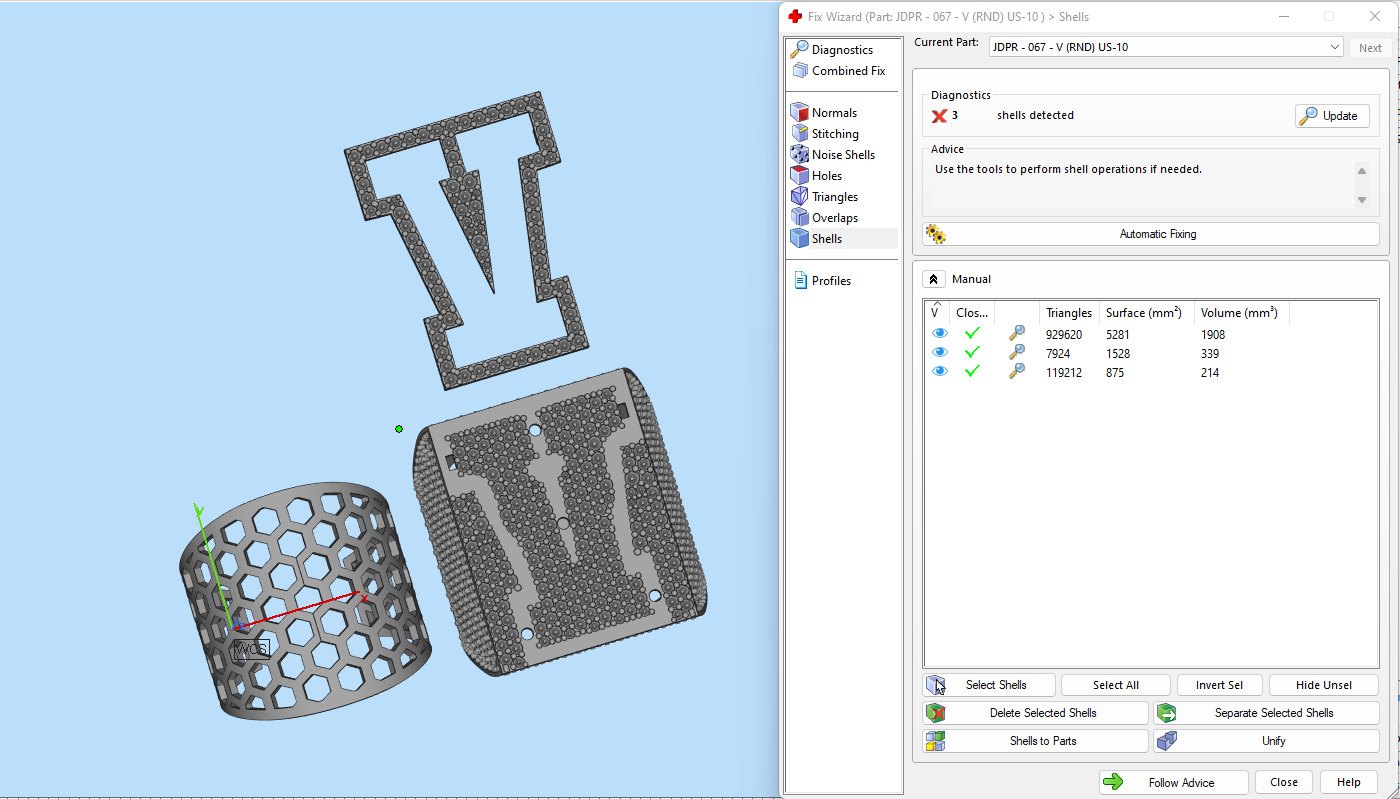The height and width of the screenshot is (799, 1400).
Task: Select the shell row with surface 875
Action: coord(1150,372)
